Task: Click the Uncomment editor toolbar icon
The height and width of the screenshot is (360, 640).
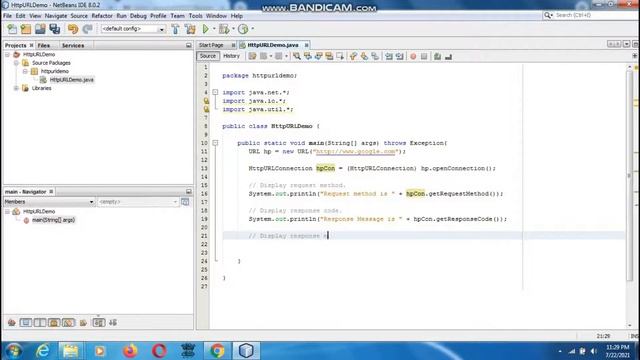Action: [448, 56]
